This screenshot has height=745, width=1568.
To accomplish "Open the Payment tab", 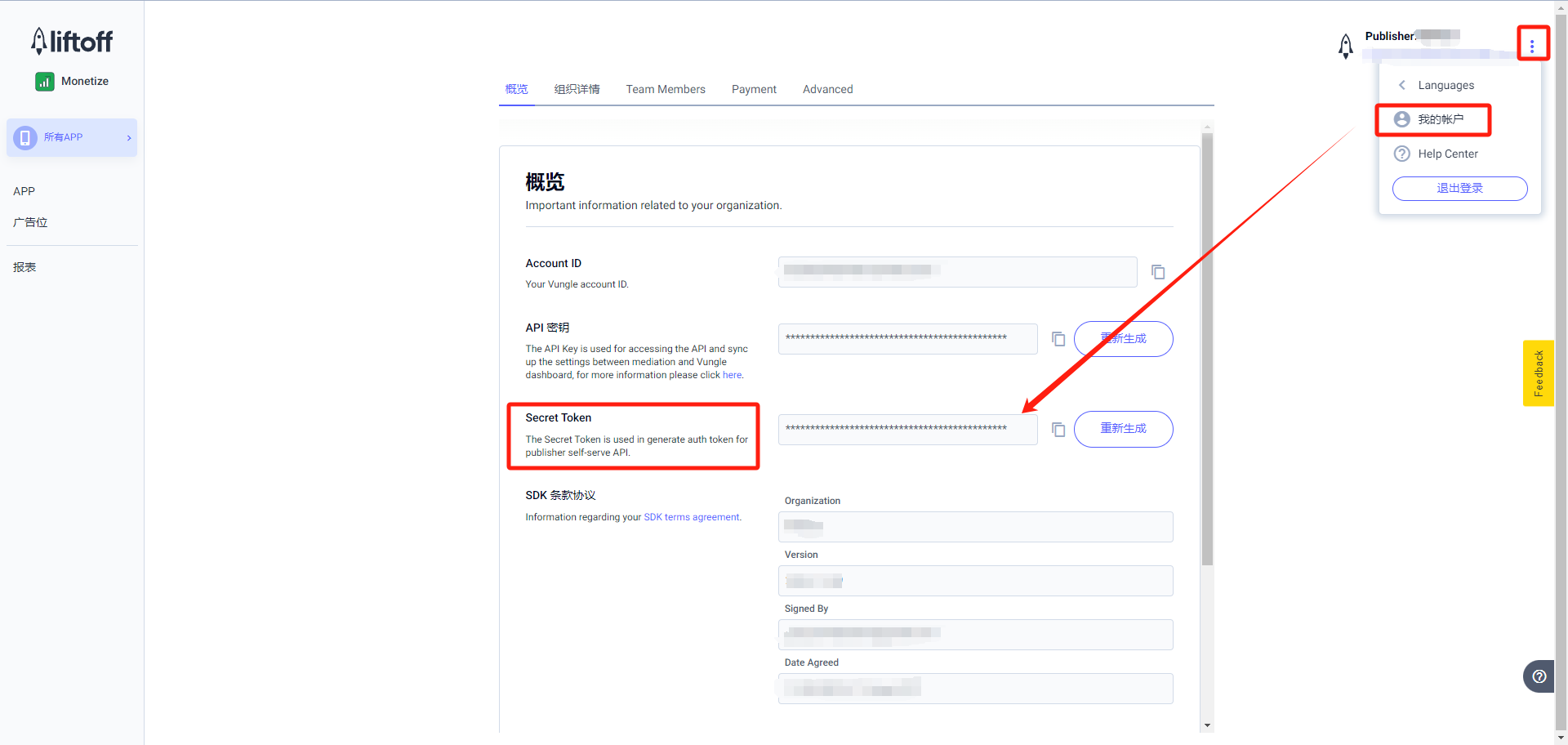I will (x=753, y=89).
